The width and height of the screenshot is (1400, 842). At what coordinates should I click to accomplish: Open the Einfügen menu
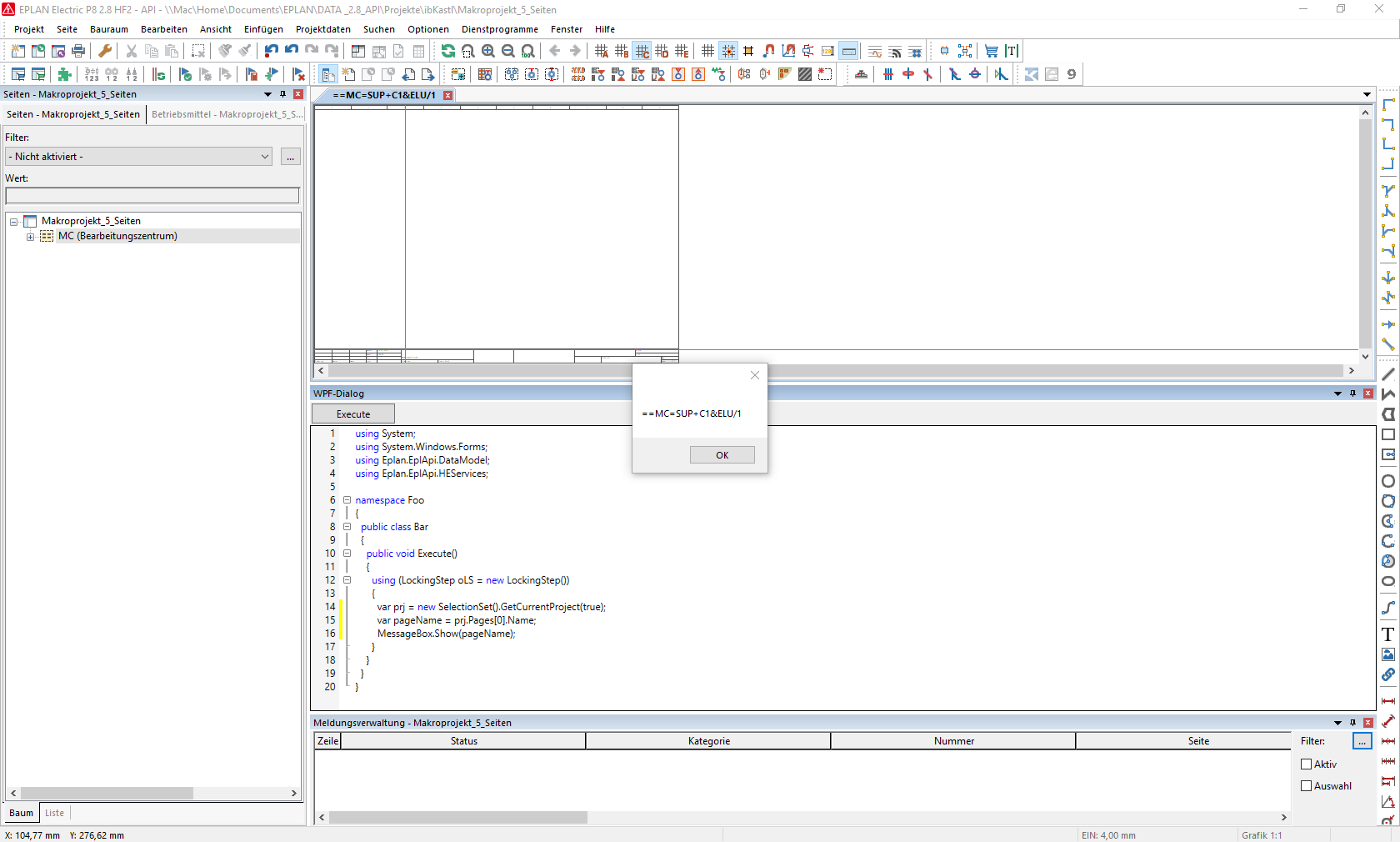(x=263, y=29)
